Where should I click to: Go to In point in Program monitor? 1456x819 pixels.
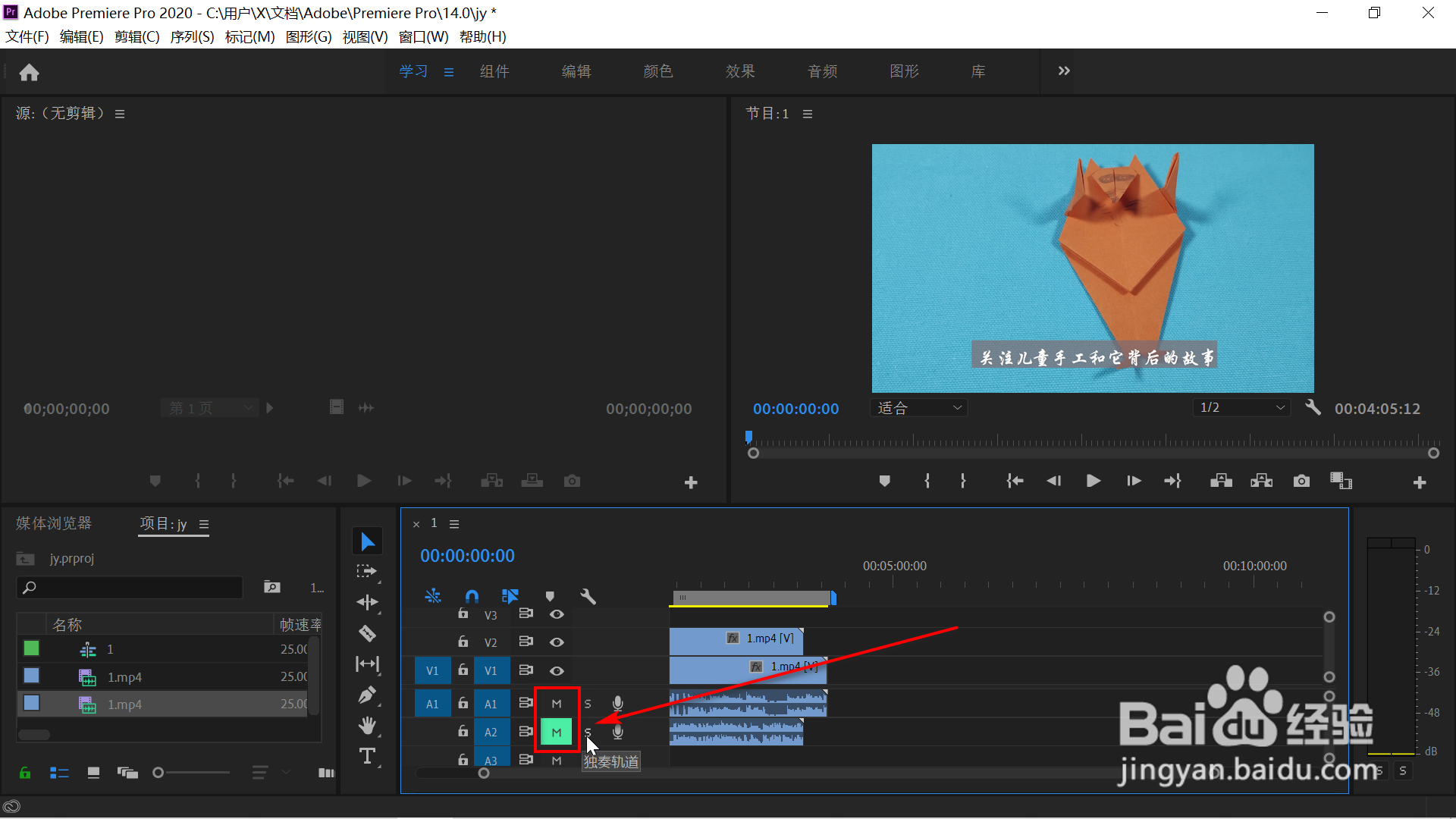1015,481
